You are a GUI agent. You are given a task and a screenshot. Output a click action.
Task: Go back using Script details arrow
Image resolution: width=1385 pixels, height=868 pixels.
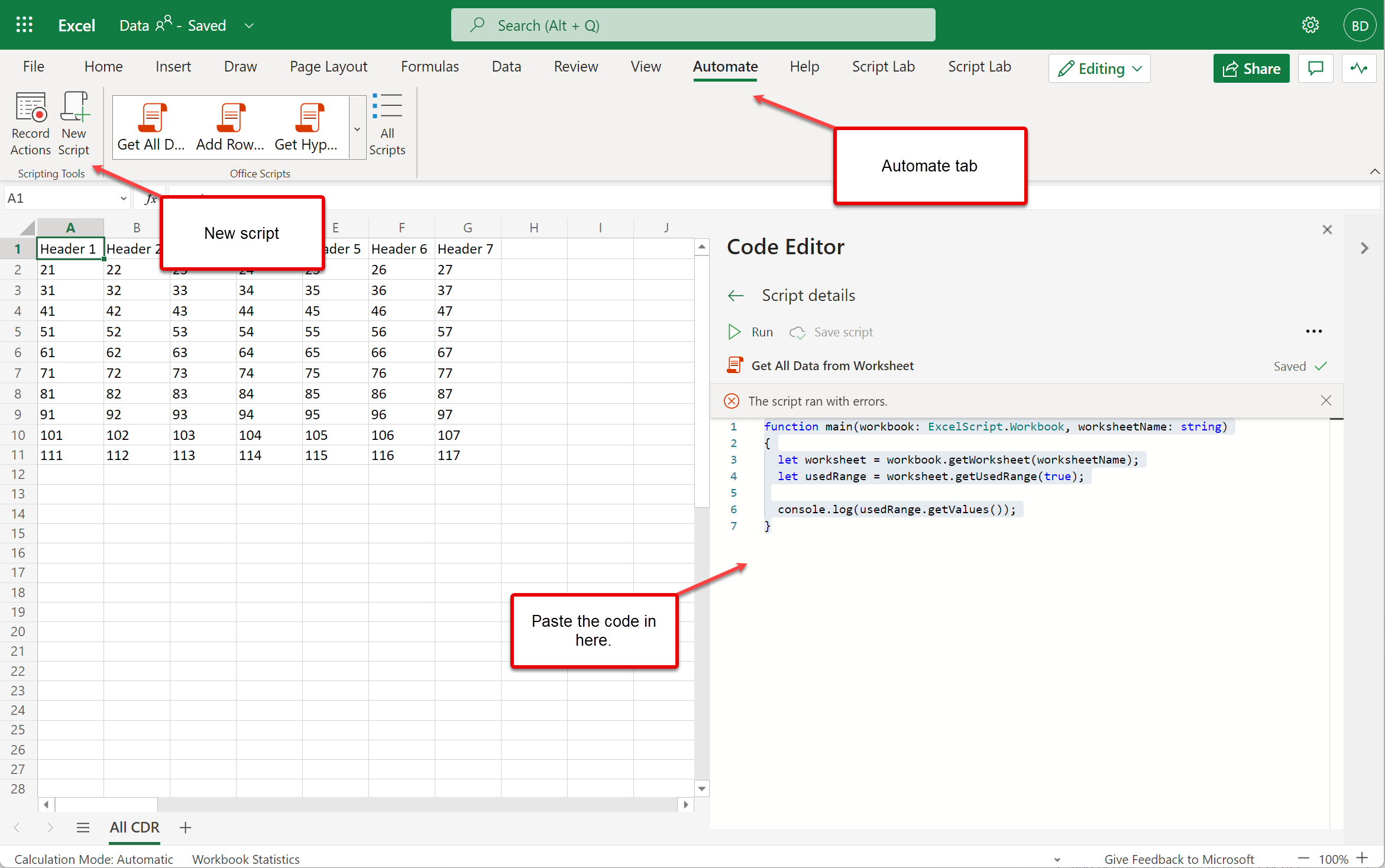[735, 296]
